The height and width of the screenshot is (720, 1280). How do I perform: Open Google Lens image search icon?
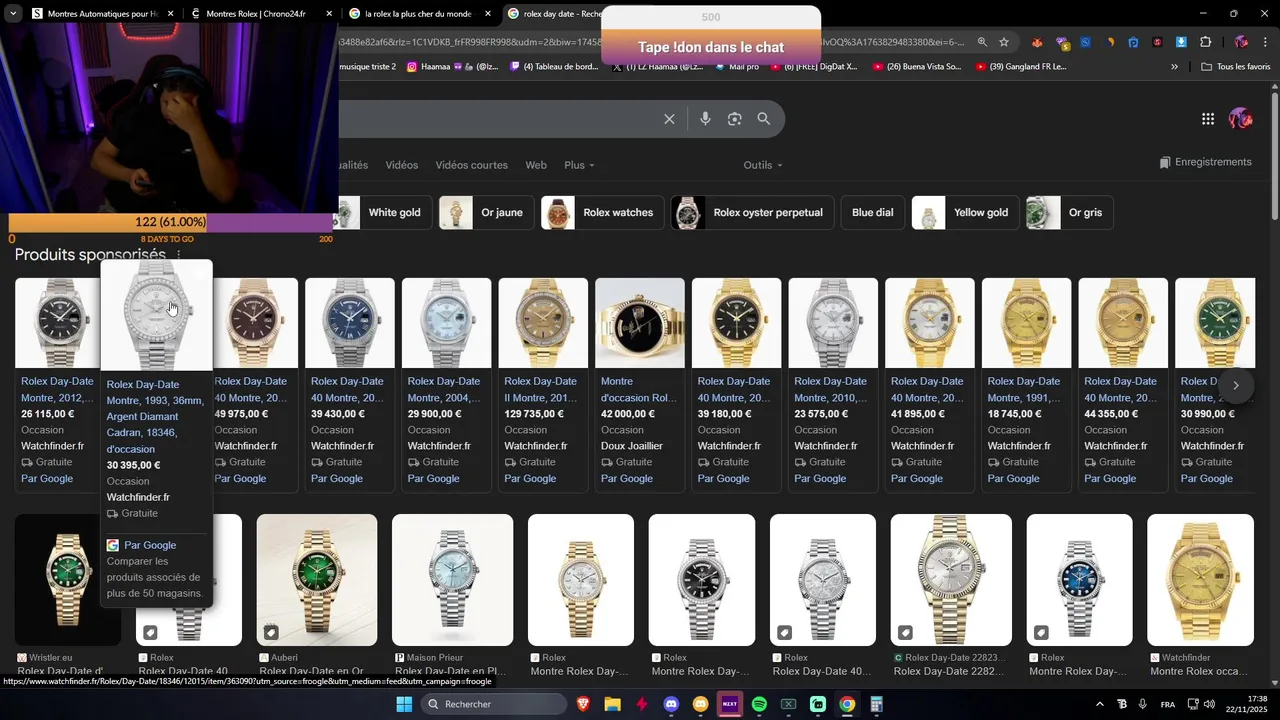point(734,119)
